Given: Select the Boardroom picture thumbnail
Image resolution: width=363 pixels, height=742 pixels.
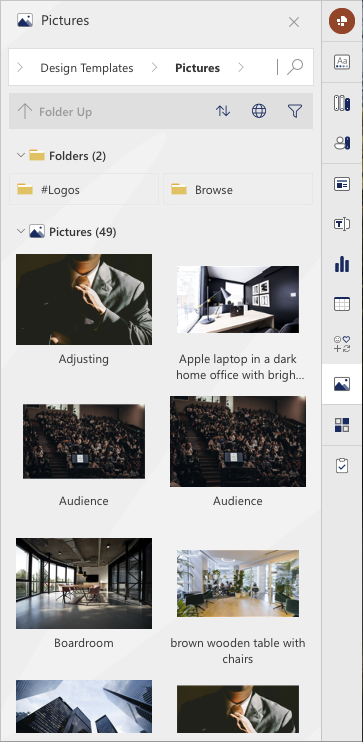Looking at the screenshot, I should tap(84, 583).
